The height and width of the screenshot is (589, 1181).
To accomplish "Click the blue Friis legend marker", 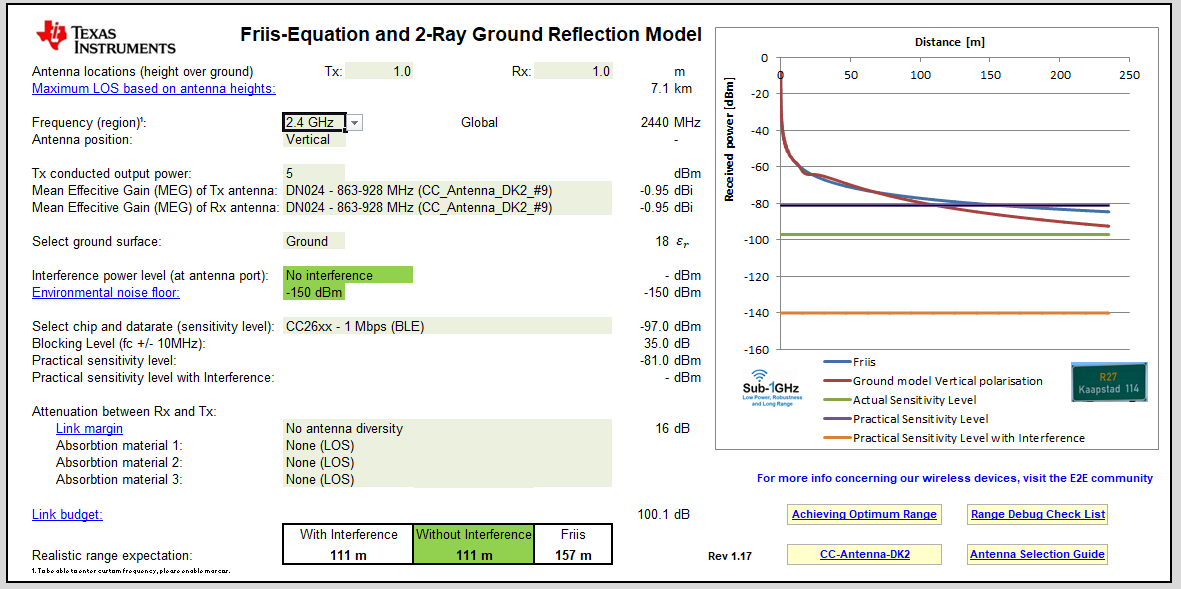I will 836,363.
